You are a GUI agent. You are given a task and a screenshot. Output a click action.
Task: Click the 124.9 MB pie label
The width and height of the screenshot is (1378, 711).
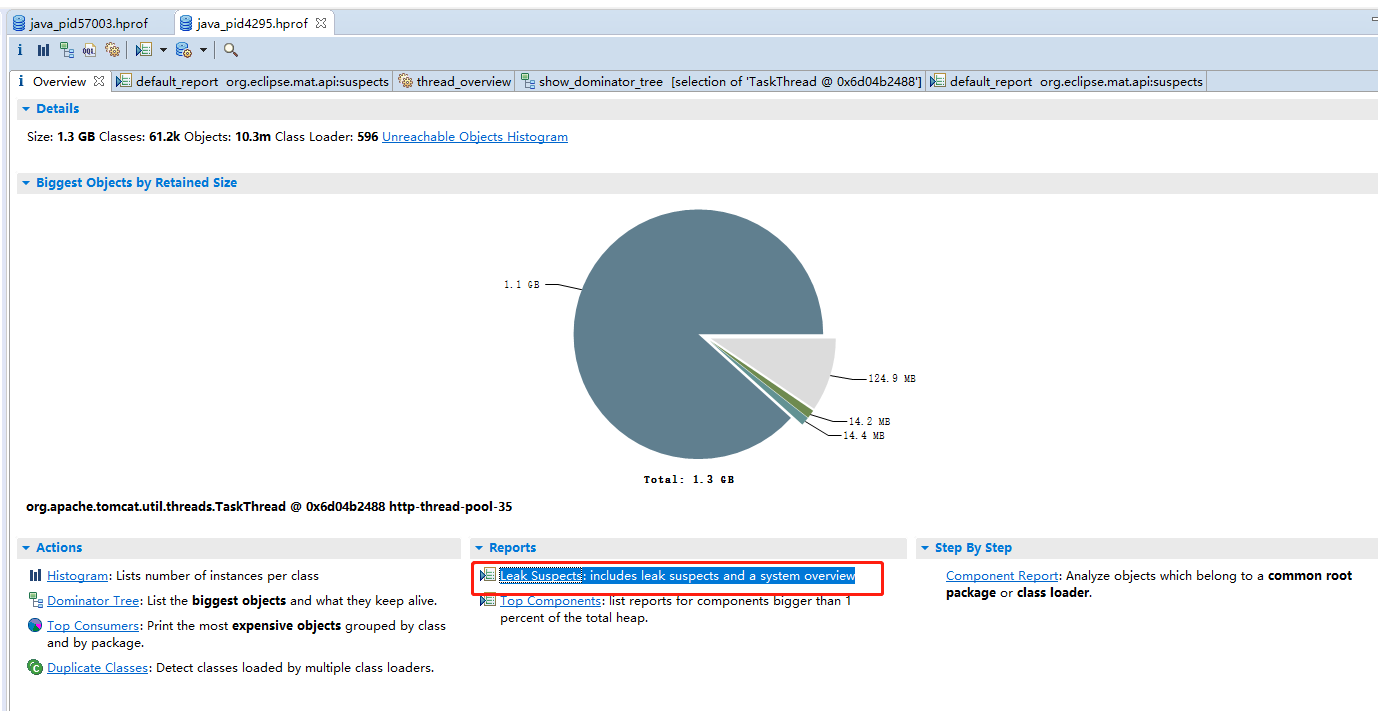point(892,379)
